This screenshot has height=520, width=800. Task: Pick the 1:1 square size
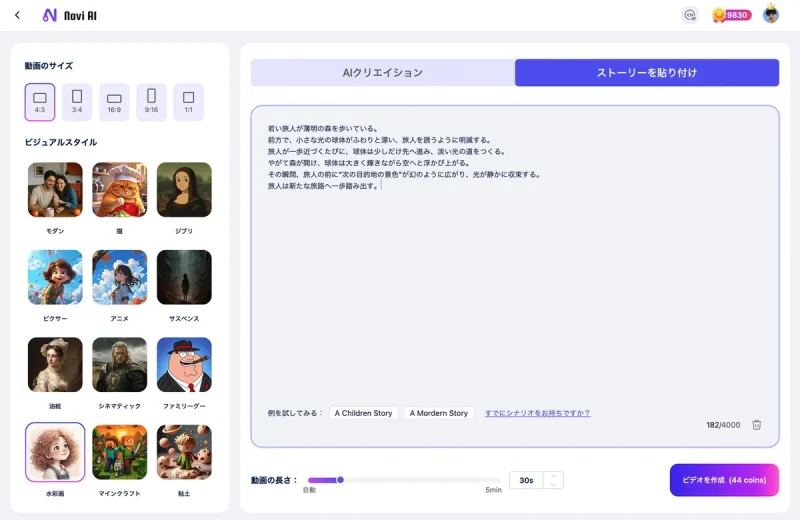click(188, 101)
